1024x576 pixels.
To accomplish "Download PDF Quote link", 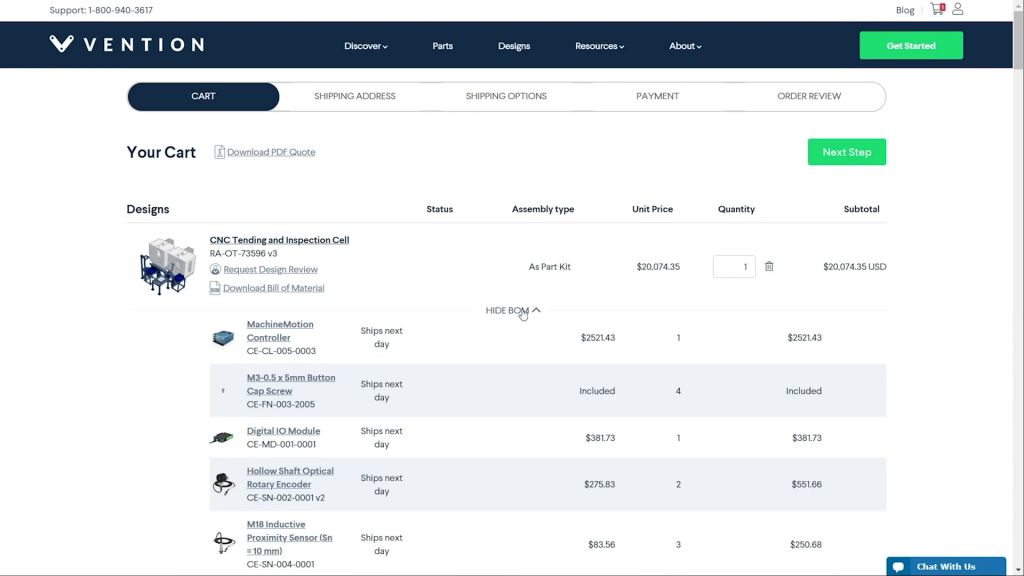I will pyautogui.click(x=270, y=152).
